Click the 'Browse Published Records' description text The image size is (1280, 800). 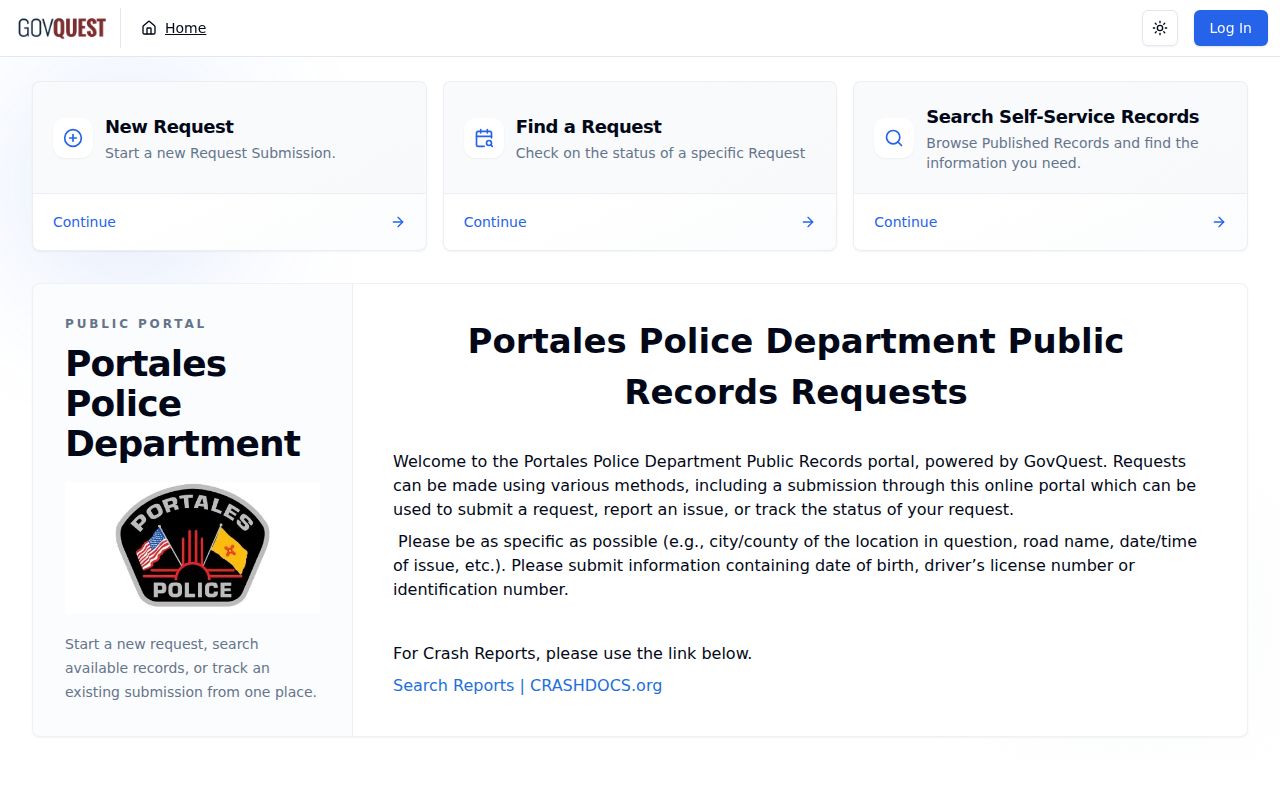click(1062, 153)
